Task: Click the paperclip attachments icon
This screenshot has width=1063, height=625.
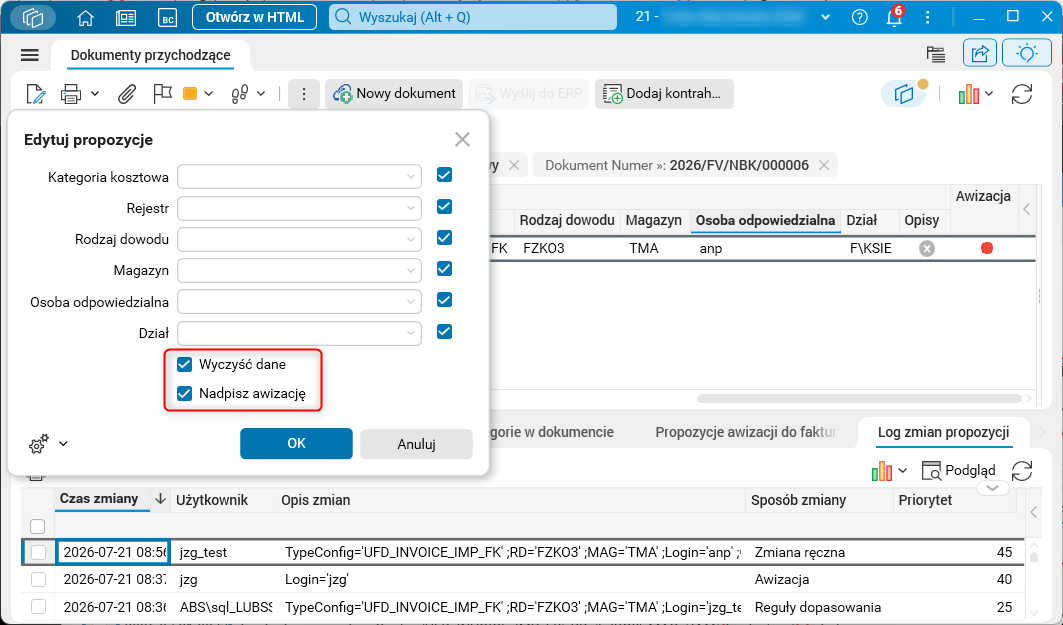Action: (x=126, y=94)
